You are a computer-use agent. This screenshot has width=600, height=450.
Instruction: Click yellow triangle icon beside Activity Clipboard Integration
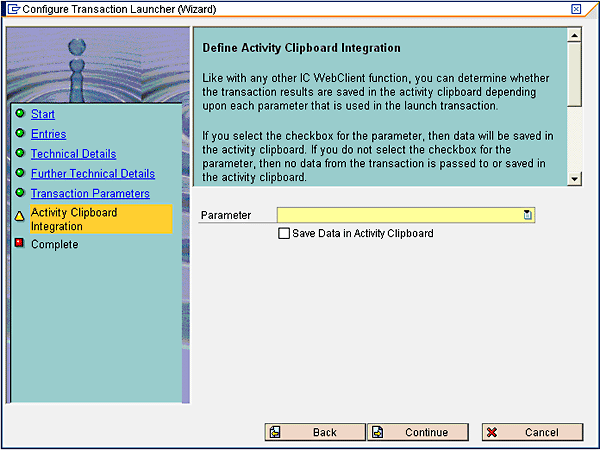pos(20,216)
